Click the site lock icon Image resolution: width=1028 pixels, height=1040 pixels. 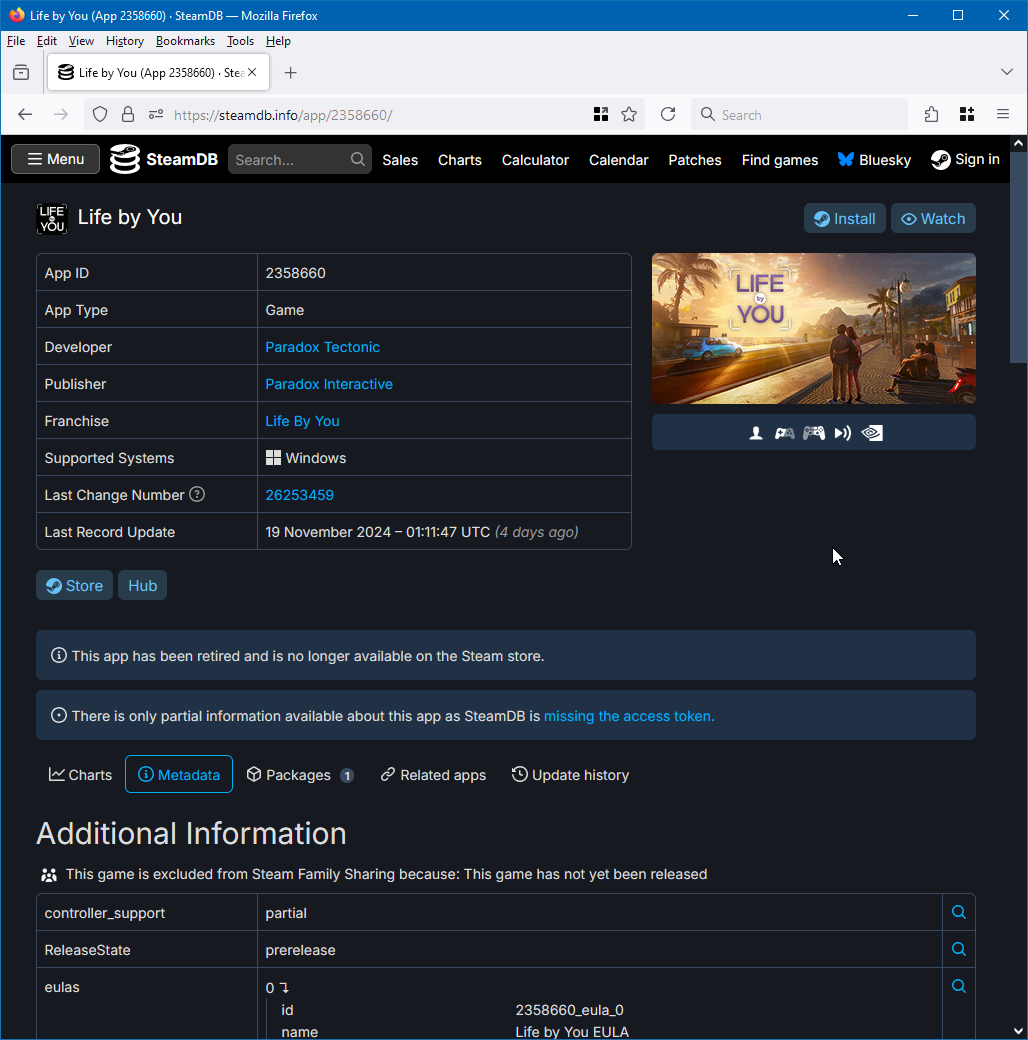[x=128, y=115]
